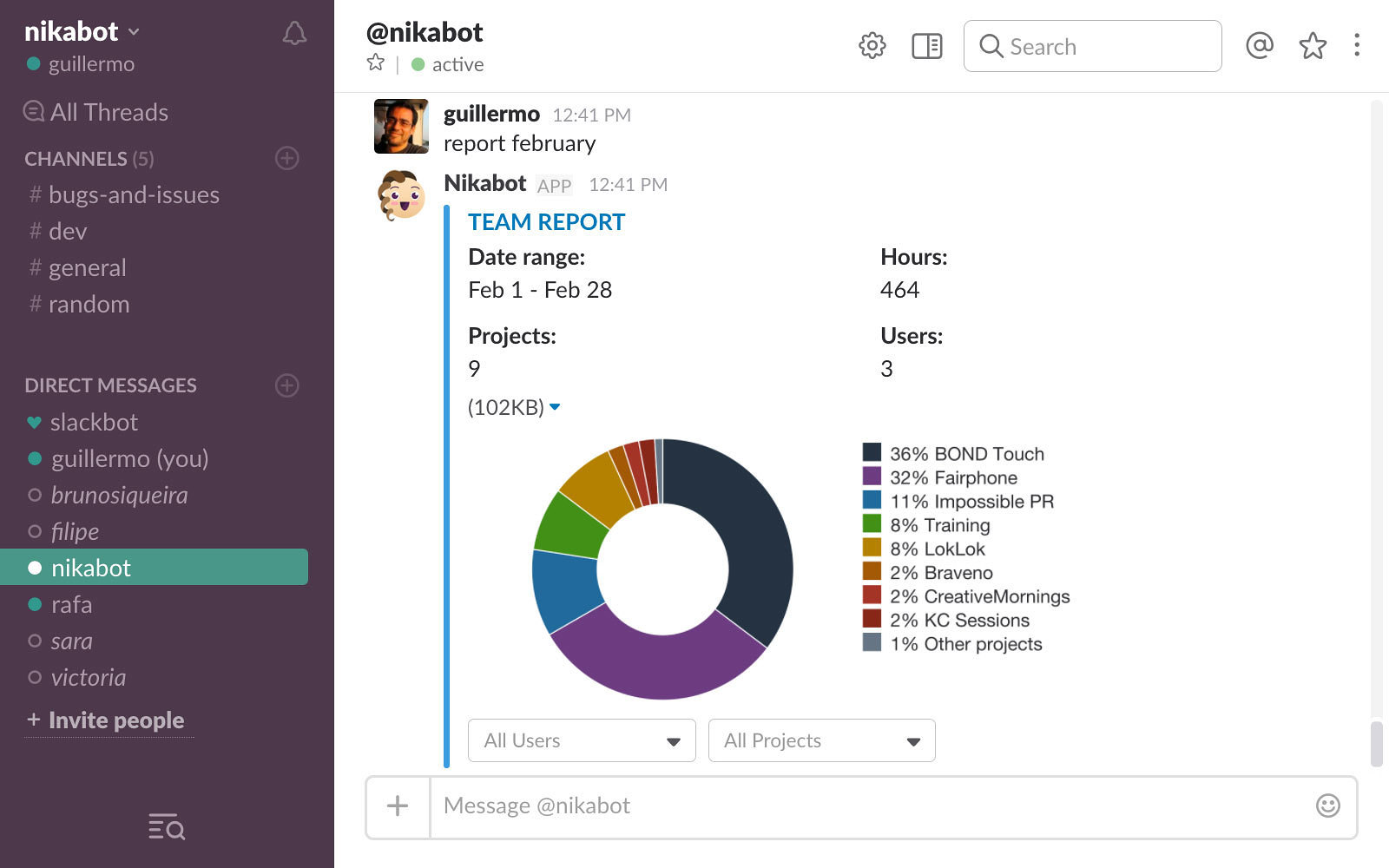Viewport: 1389px width, 868px height.
Task: Open the nikabot workspace menu
Action: pyautogui.click(x=82, y=32)
